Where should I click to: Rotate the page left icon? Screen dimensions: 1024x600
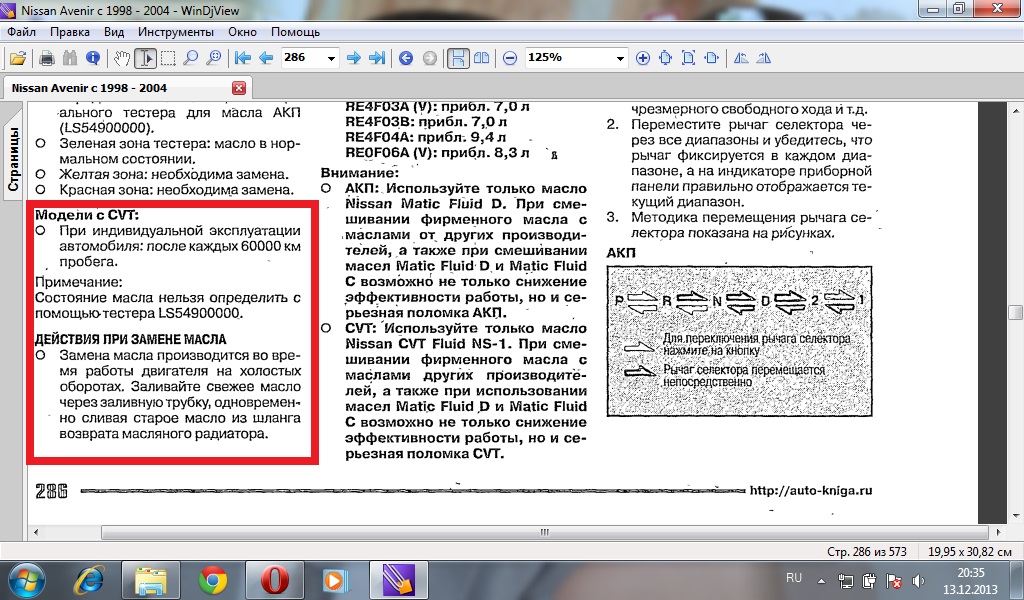click(x=741, y=58)
